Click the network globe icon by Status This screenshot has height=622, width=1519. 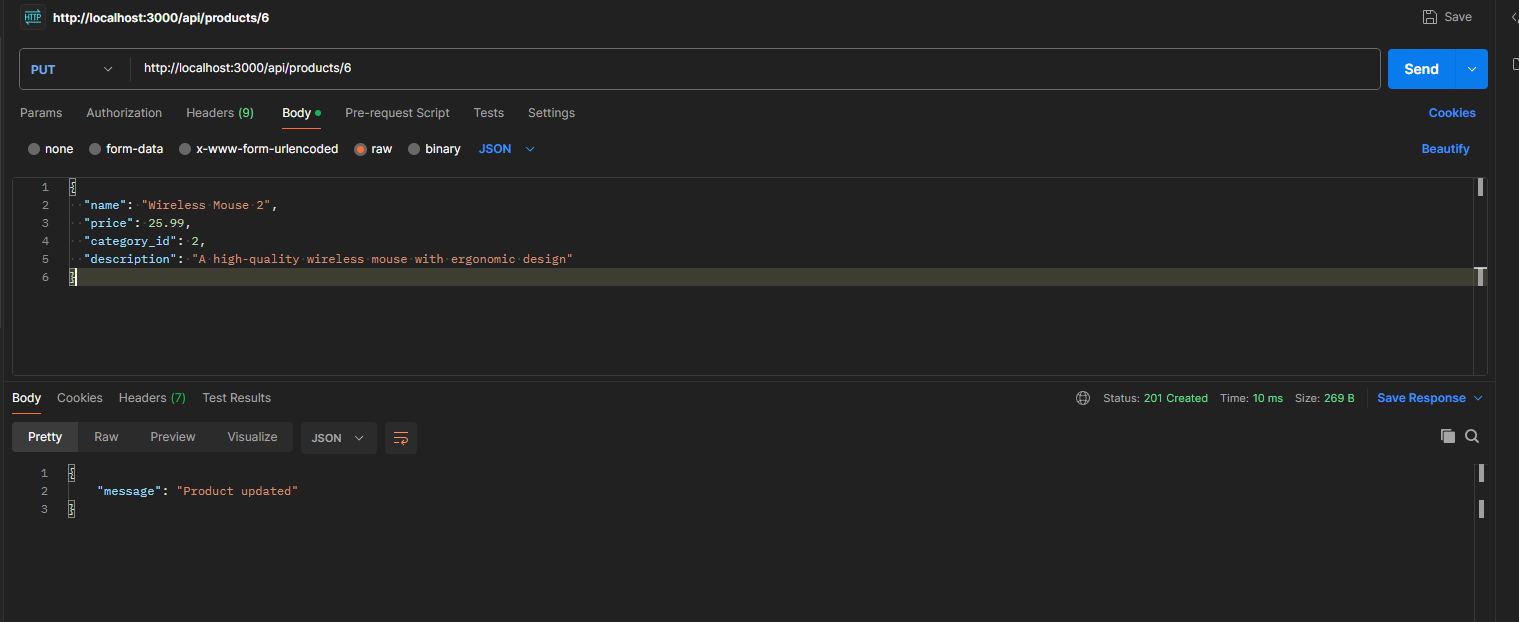(x=1083, y=398)
